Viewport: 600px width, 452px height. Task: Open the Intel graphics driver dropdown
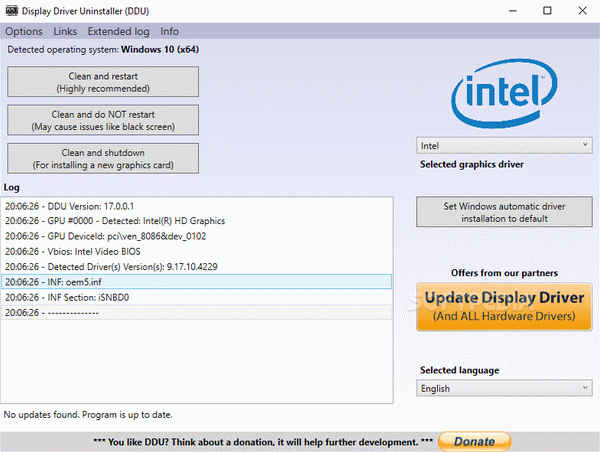tap(504, 146)
